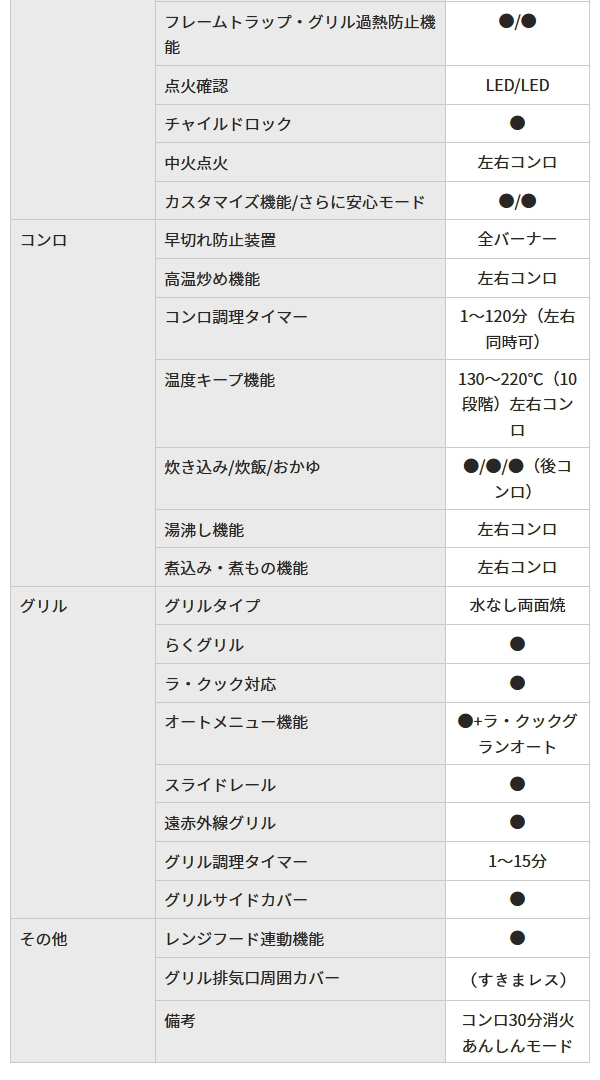Click the チャイルドロック black dot marker

click(517, 123)
